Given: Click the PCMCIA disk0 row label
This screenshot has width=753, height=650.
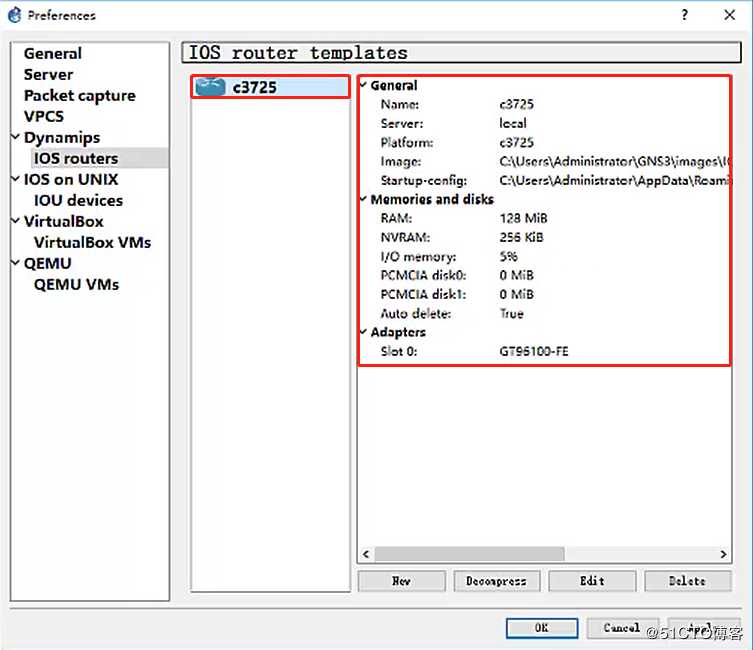Looking at the screenshot, I should click(x=423, y=275).
